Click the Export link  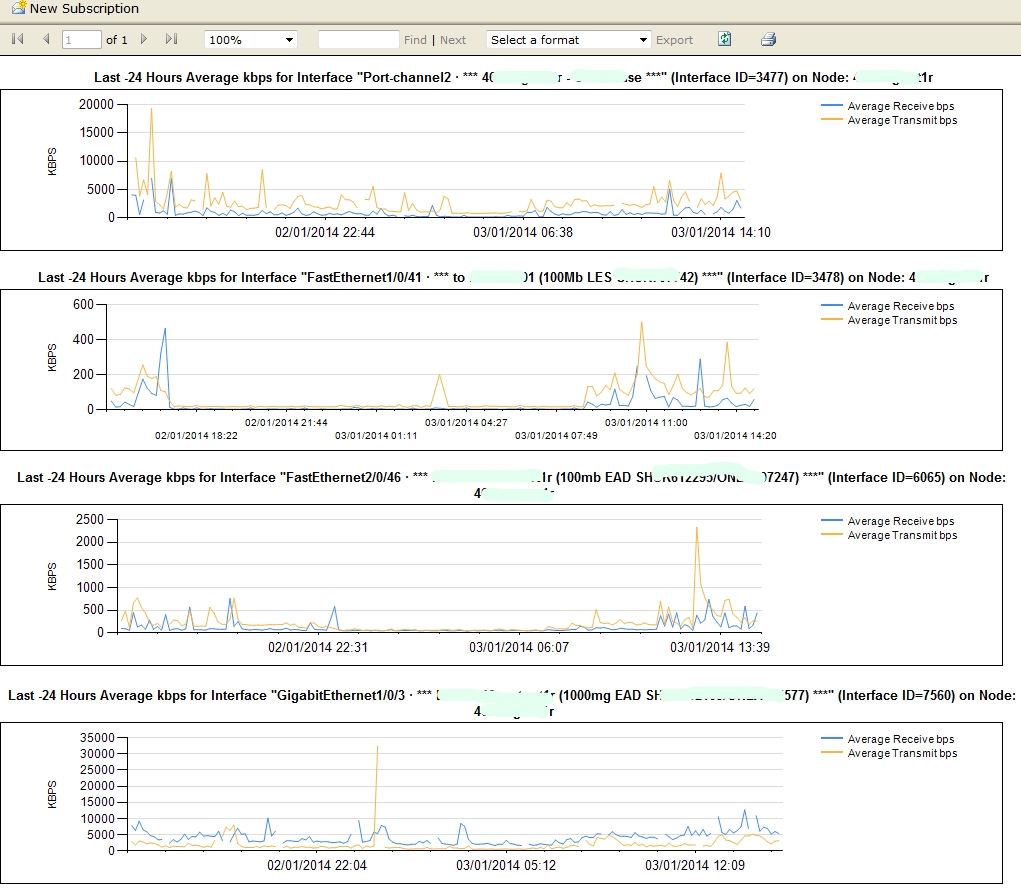pyautogui.click(x=674, y=40)
